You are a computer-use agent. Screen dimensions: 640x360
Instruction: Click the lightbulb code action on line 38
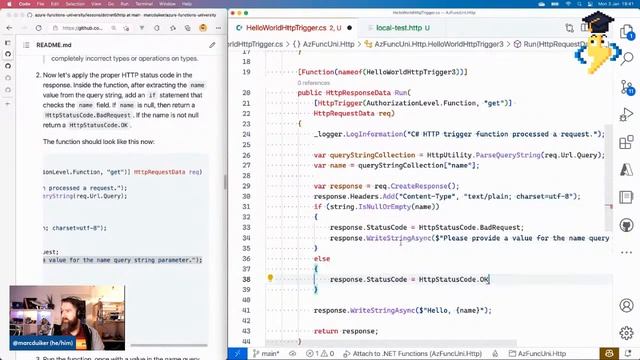point(270,278)
